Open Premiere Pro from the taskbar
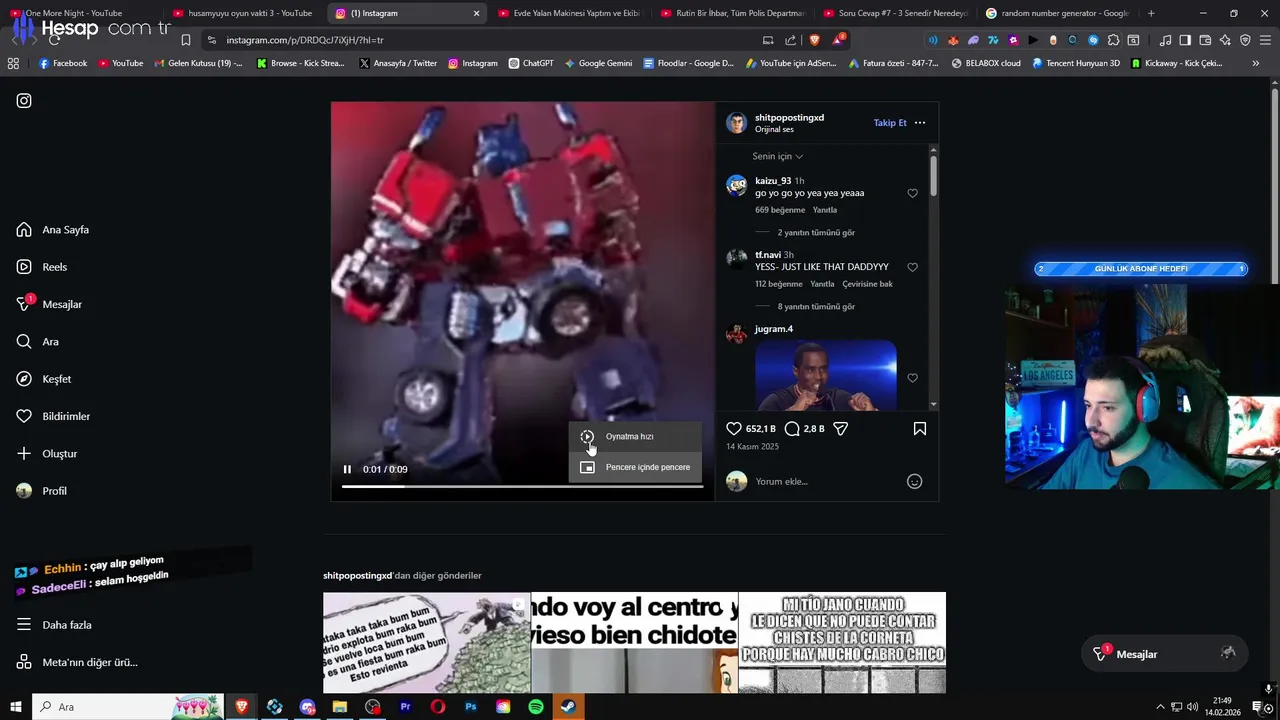The image size is (1280, 720). [405, 707]
